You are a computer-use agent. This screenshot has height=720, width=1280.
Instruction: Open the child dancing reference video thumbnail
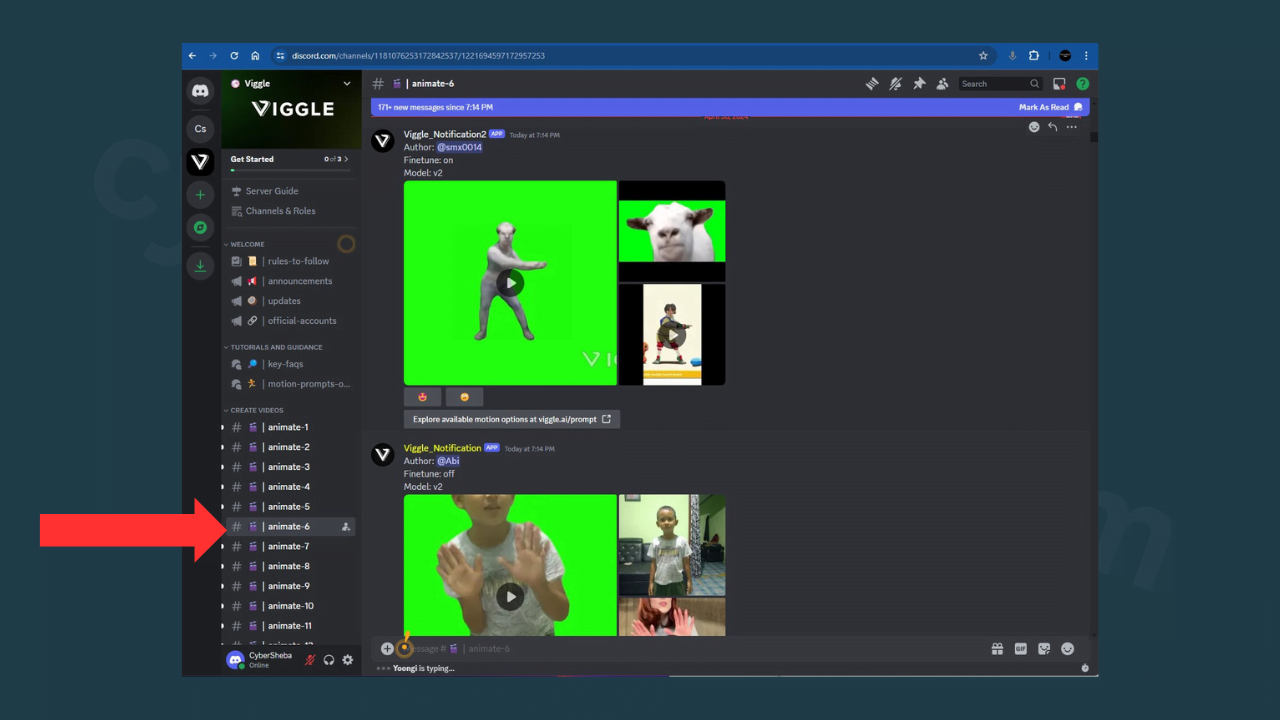pos(672,335)
